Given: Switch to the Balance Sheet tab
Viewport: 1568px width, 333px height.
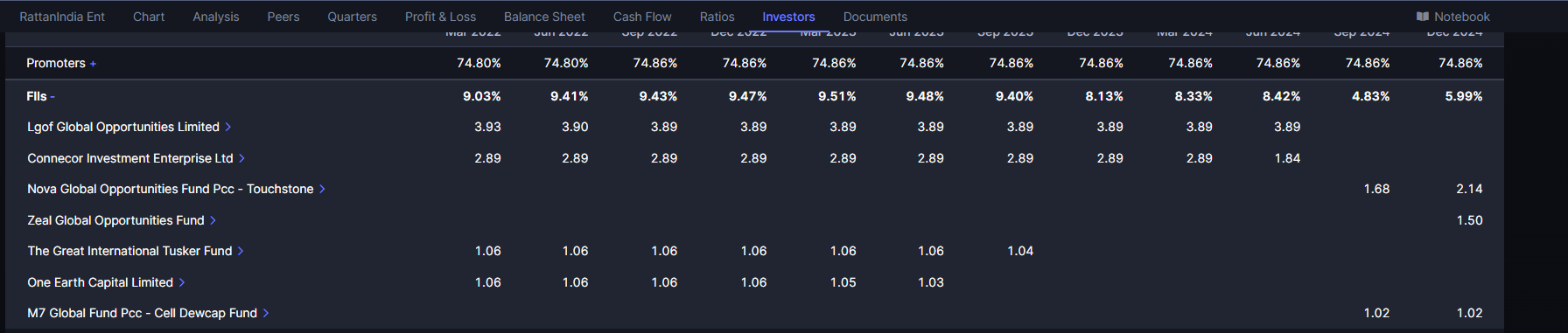Looking at the screenshot, I should pos(544,17).
